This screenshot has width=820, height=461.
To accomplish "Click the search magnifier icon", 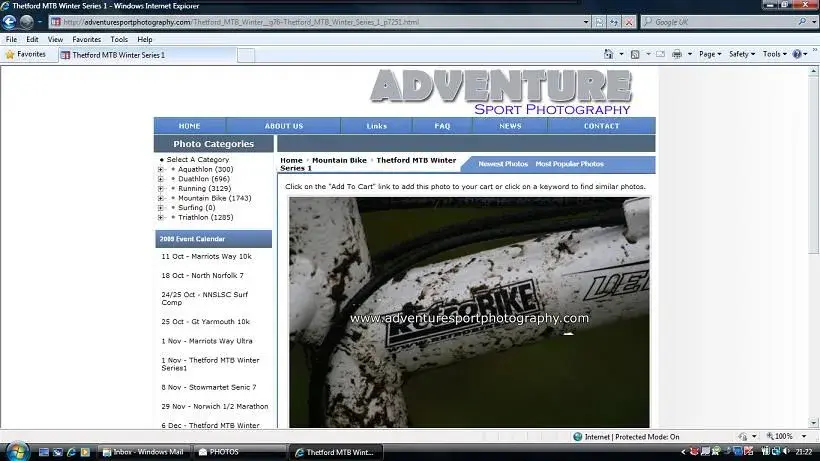I will [x=802, y=22].
